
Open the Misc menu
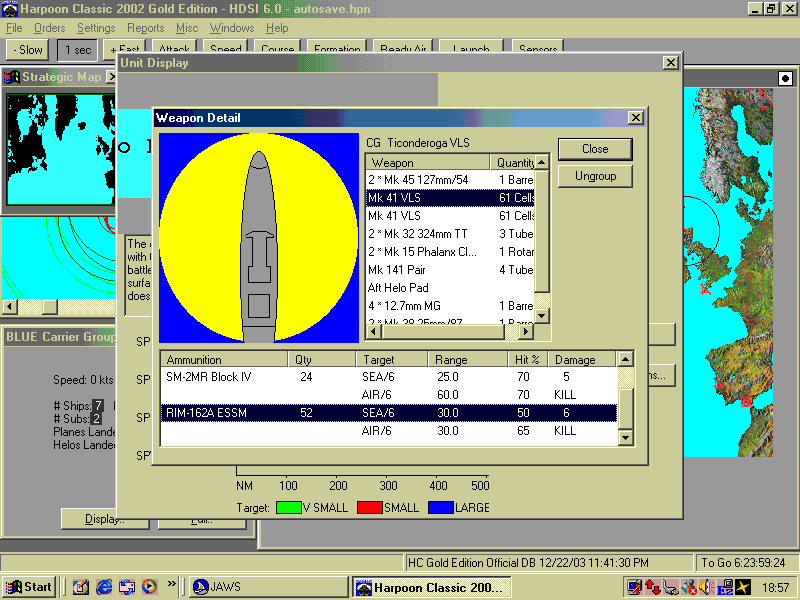[x=187, y=28]
